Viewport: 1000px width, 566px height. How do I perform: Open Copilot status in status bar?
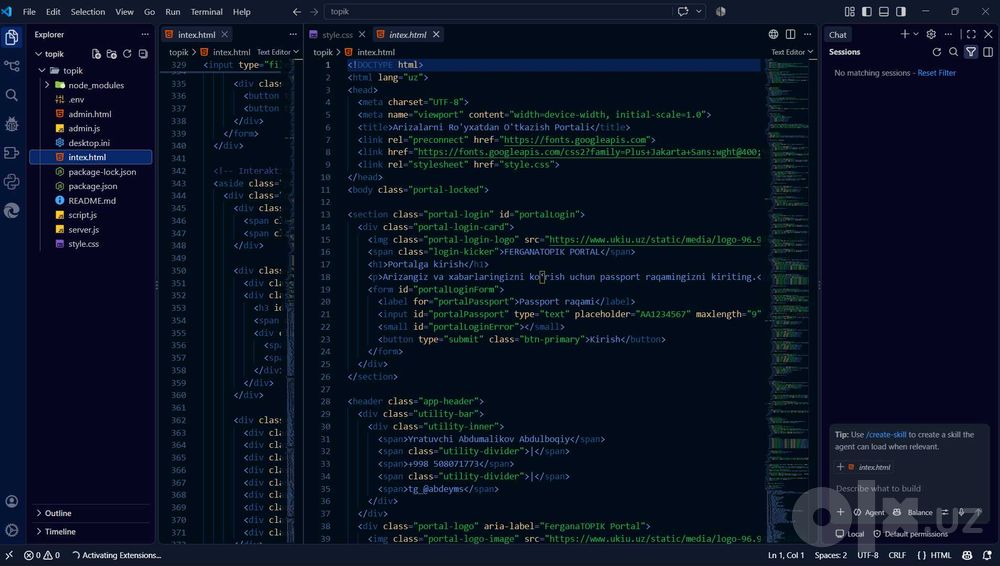click(967, 555)
